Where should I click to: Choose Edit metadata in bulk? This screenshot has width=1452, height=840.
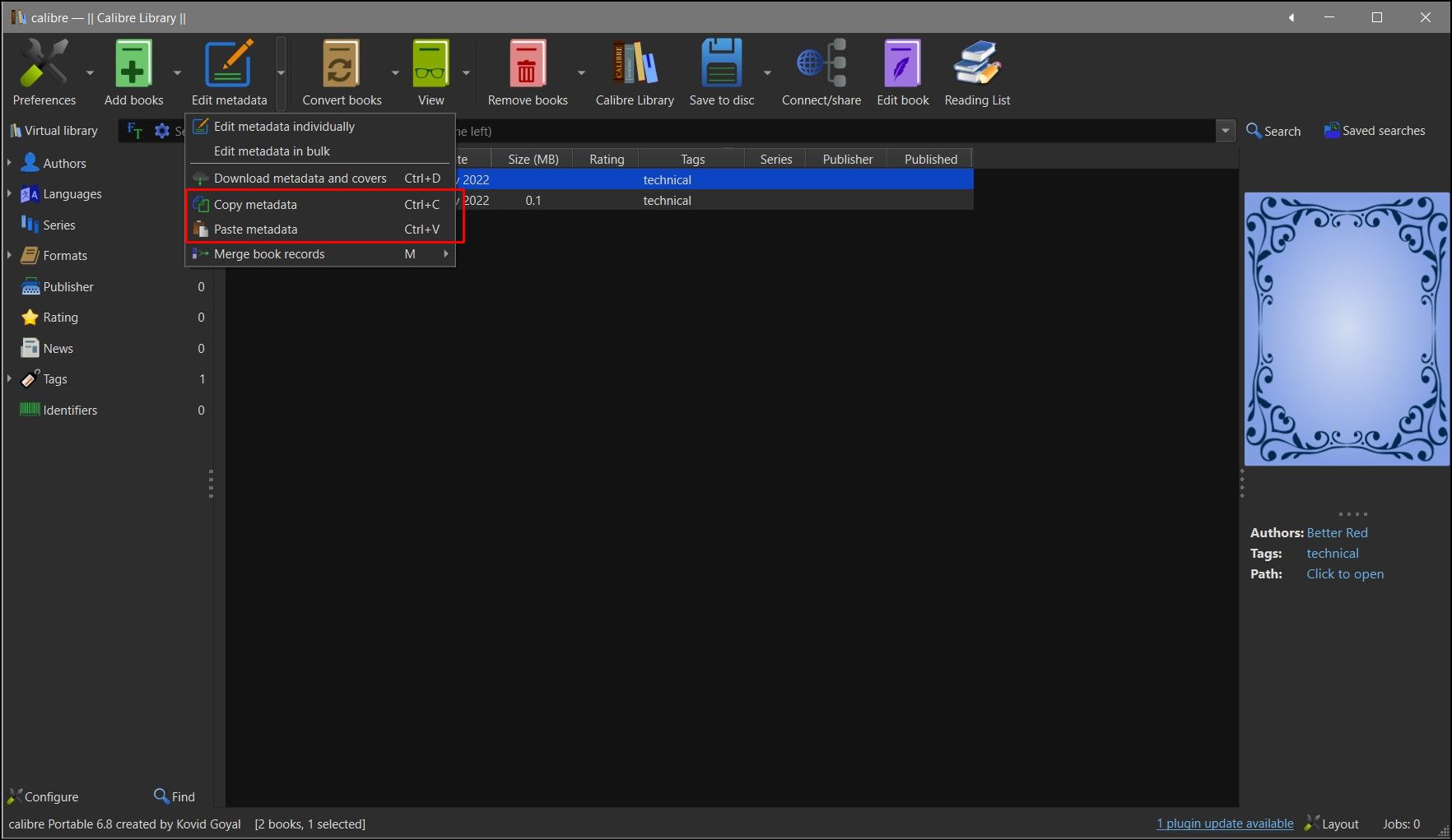pyautogui.click(x=321, y=151)
